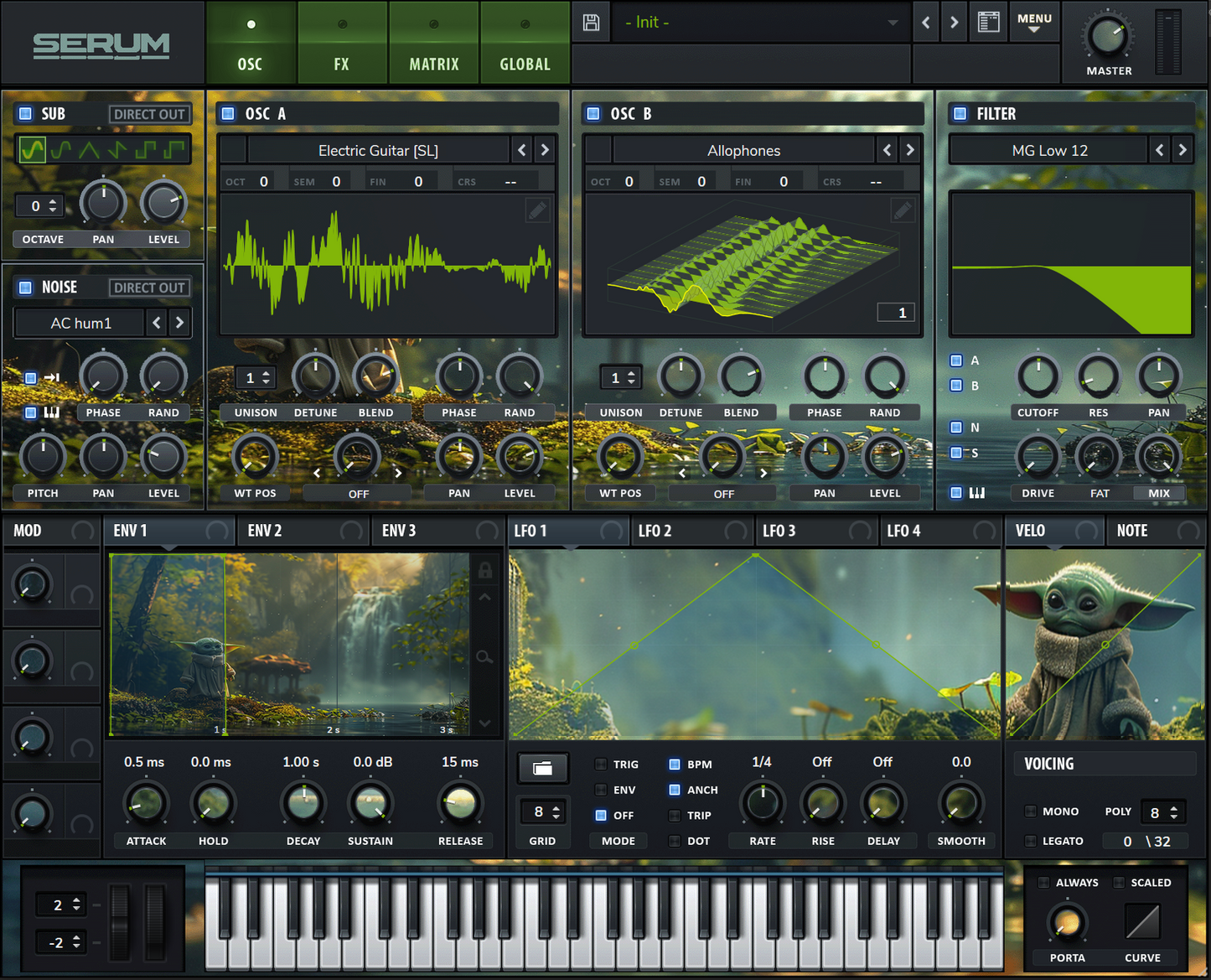Disable OSC B power switch
Screen dimensions: 1211x980
coord(593,113)
